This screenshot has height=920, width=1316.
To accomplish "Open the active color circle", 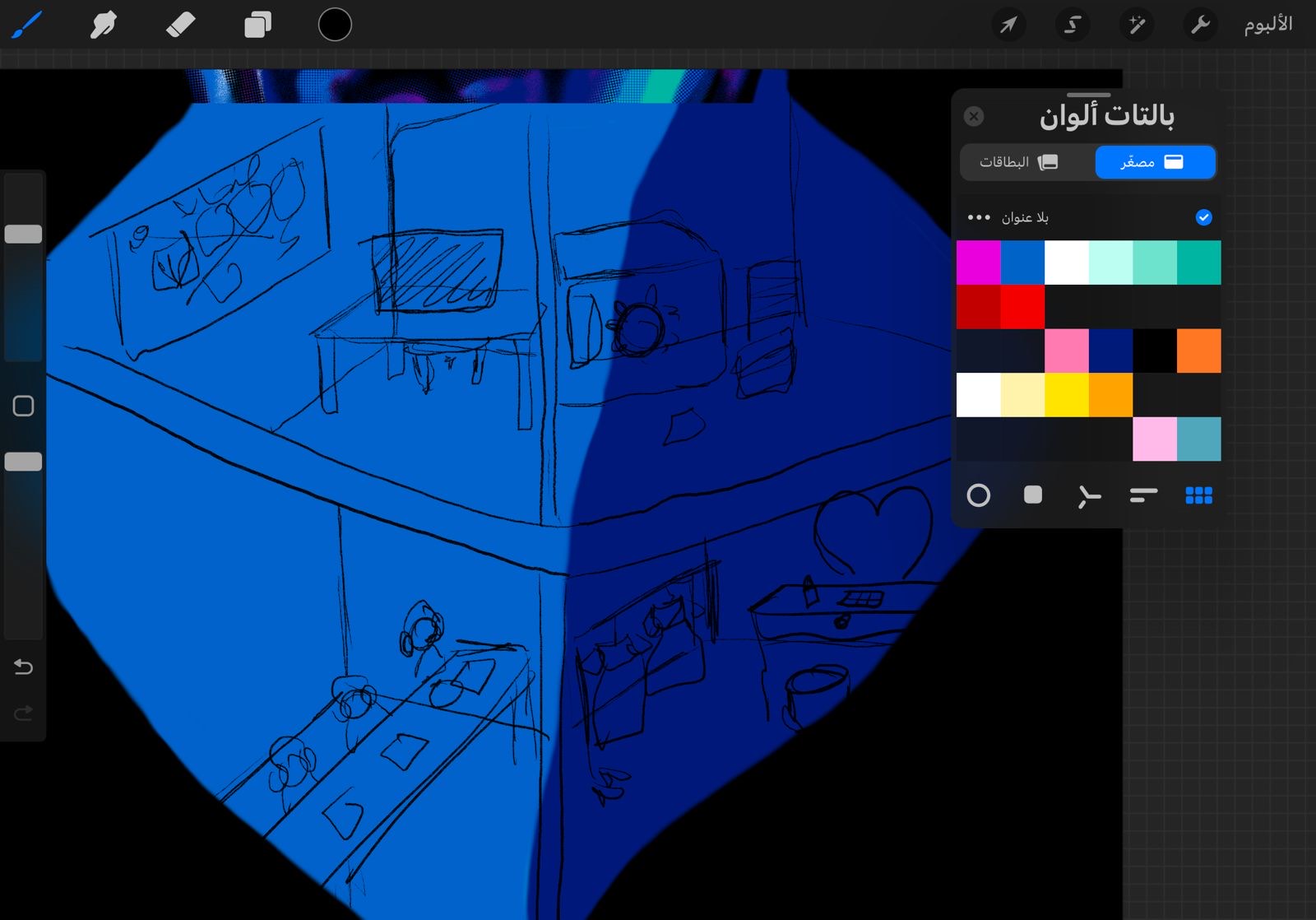I will click(x=335, y=25).
